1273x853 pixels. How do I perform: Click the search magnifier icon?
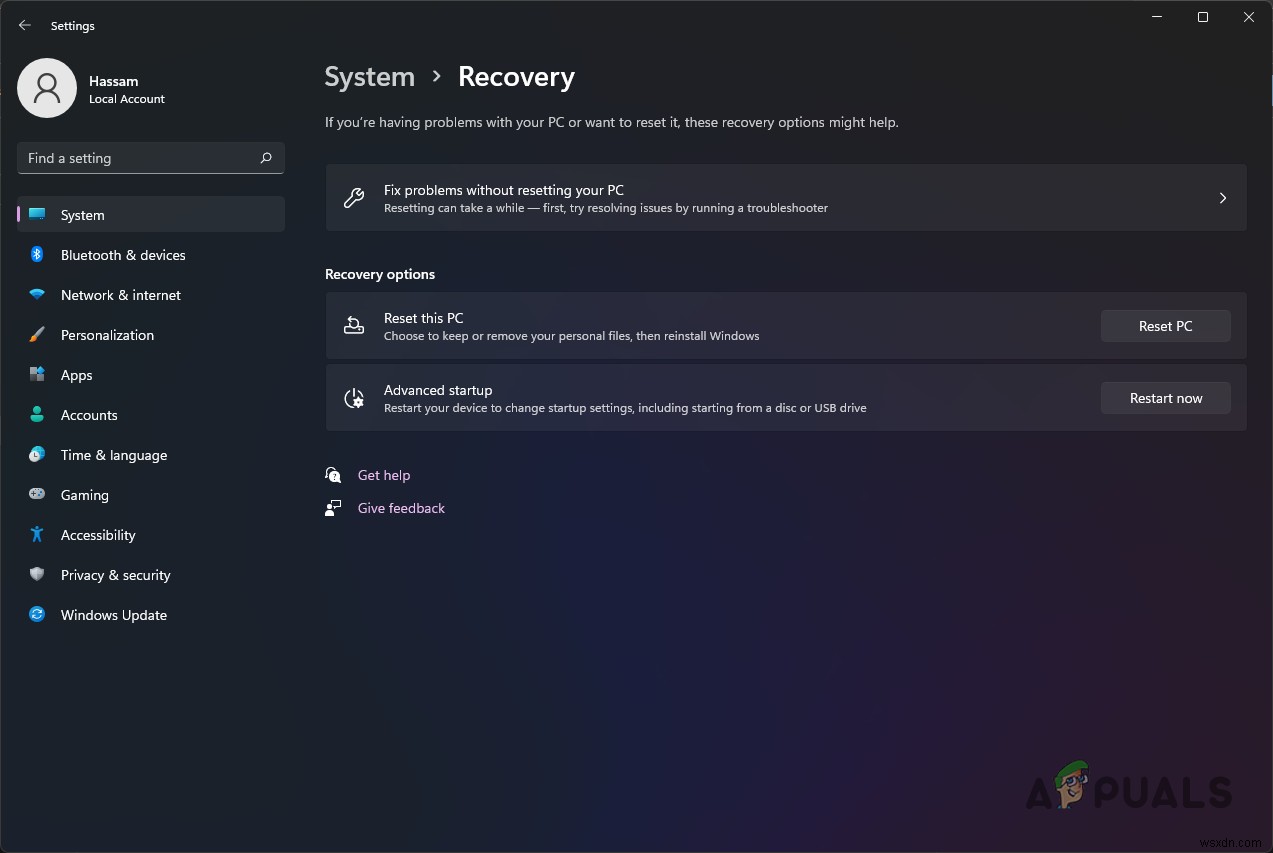point(266,158)
